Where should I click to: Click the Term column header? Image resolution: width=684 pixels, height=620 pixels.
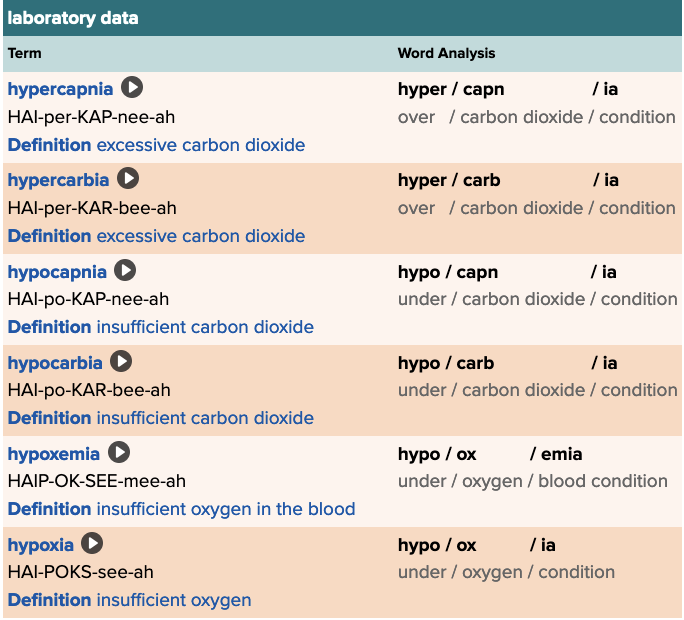click(25, 53)
